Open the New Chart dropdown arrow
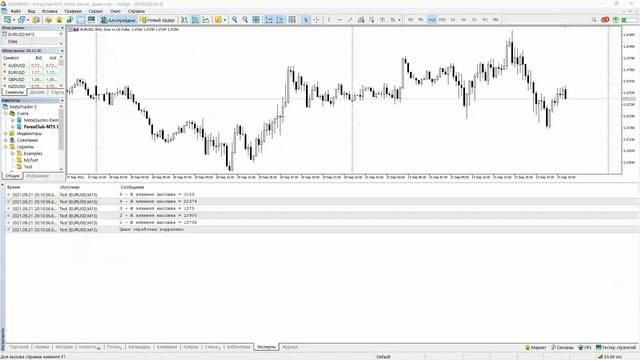The image size is (640, 360). tap(13, 20)
